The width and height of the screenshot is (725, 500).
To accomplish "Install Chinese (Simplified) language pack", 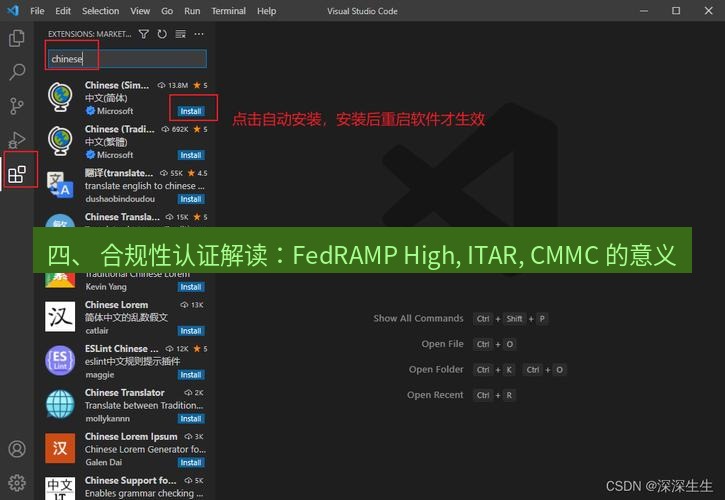I will coord(191,111).
